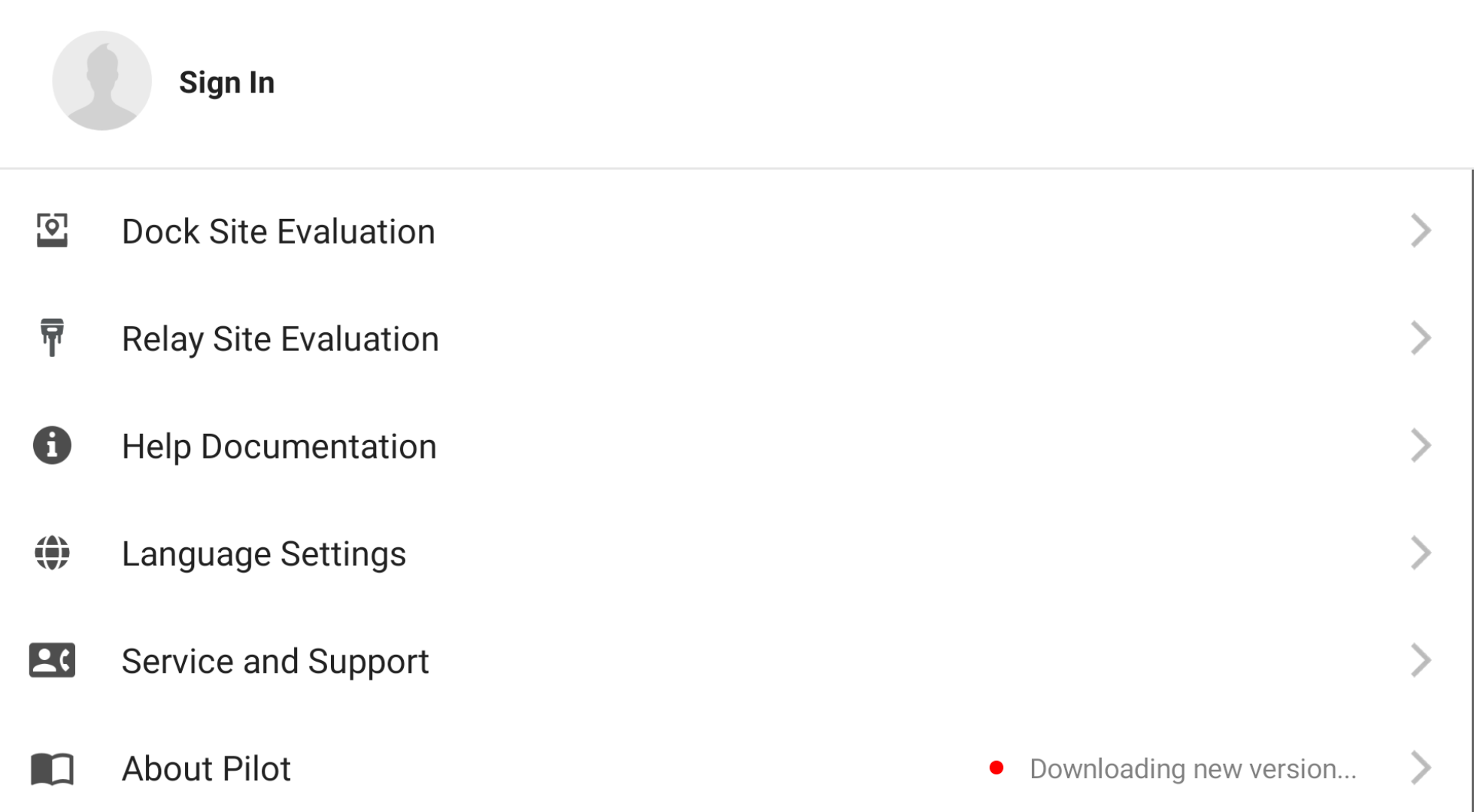Open Relay Site Evaluation using the arrow

pyautogui.click(x=1420, y=339)
